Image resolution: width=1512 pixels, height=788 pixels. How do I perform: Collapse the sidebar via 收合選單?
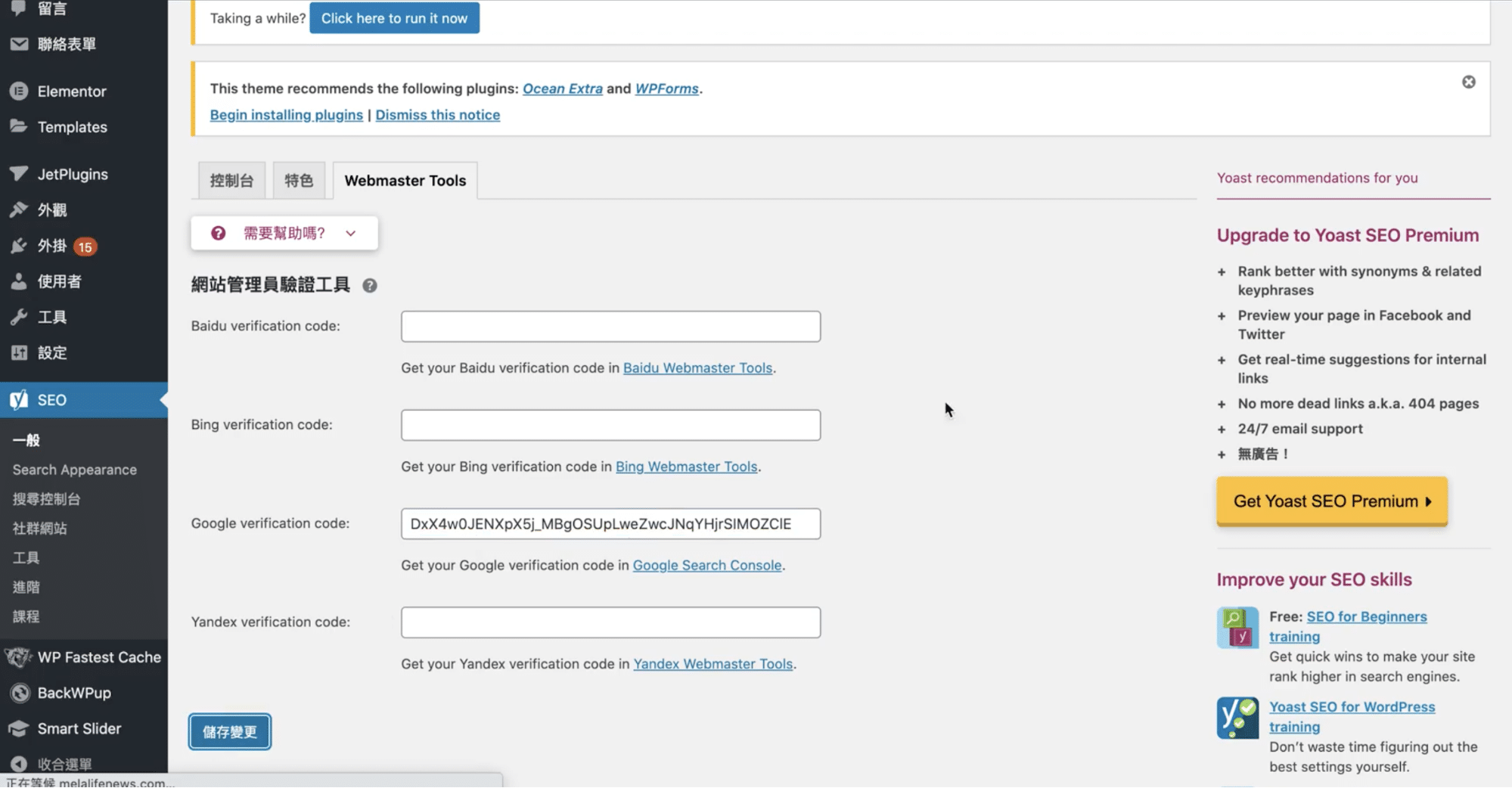pyautogui.click(x=64, y=764)
